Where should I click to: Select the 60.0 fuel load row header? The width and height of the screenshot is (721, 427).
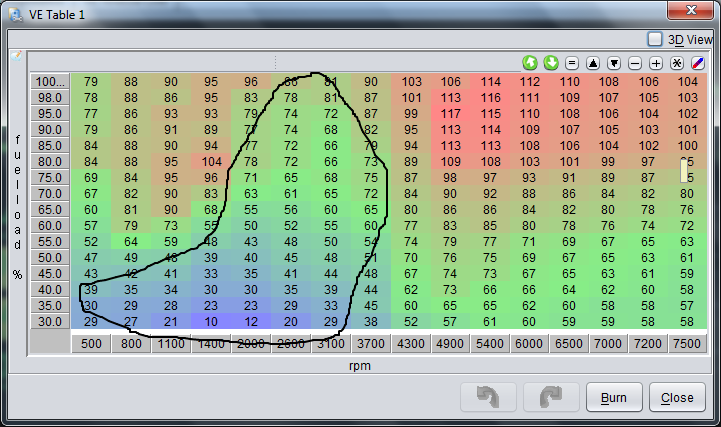(x=50, y=226)
